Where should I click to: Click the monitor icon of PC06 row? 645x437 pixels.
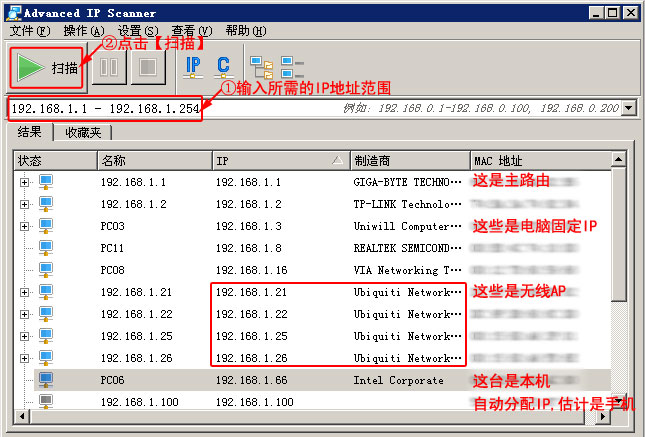45,380
